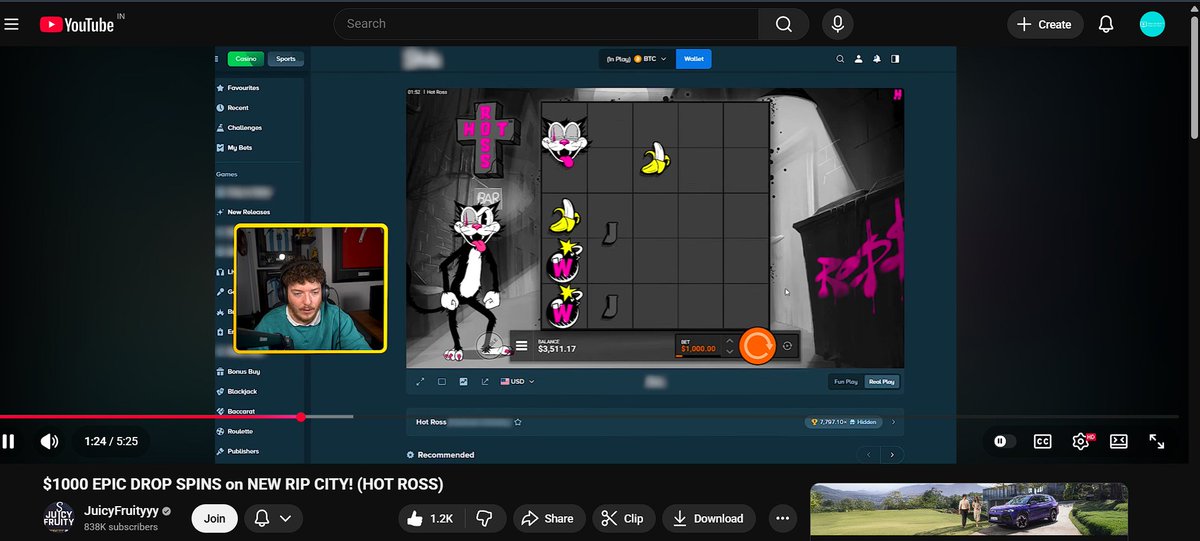Open the player settings gear
Screen dimensions: 1200x541
pos(1081,441)
